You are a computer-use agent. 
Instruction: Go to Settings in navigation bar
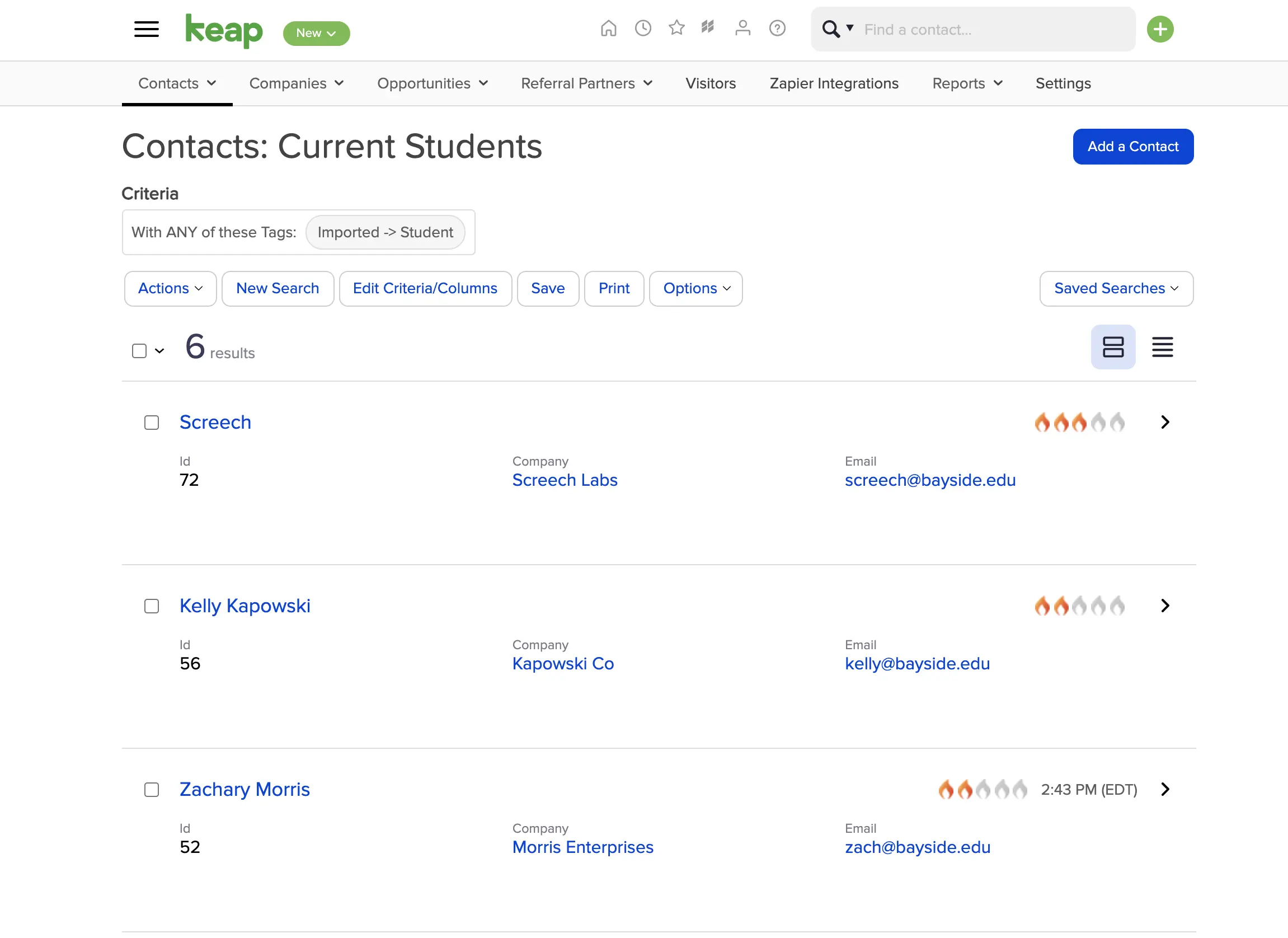click(x=1063, y=83)
